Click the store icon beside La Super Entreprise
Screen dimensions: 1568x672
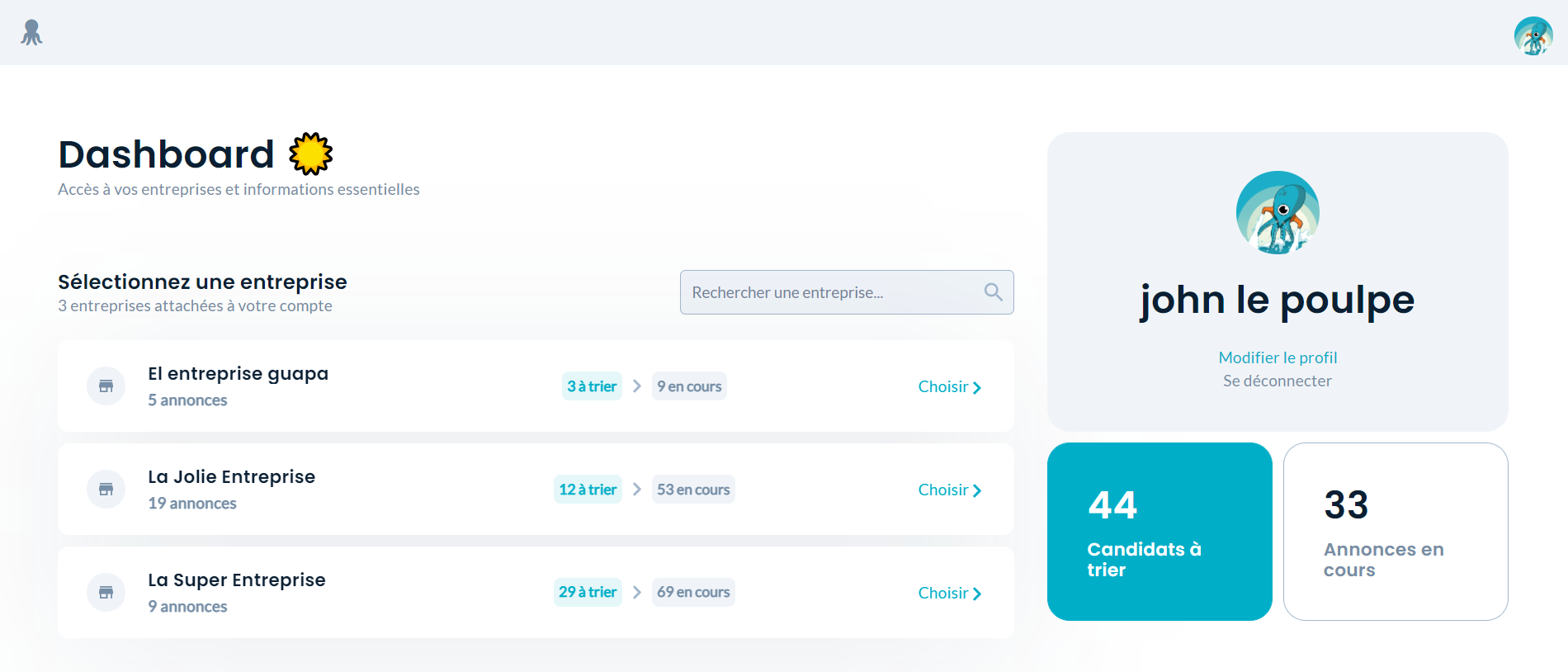pos(106,592)
